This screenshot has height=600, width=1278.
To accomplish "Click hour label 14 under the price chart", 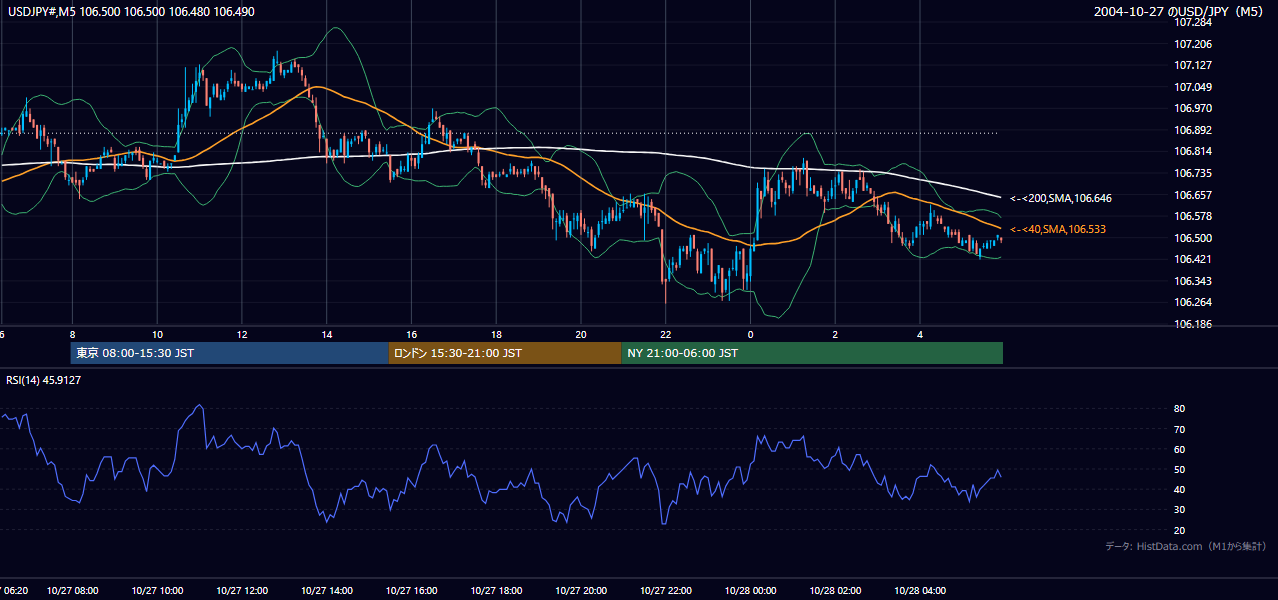I will point(327,334).
